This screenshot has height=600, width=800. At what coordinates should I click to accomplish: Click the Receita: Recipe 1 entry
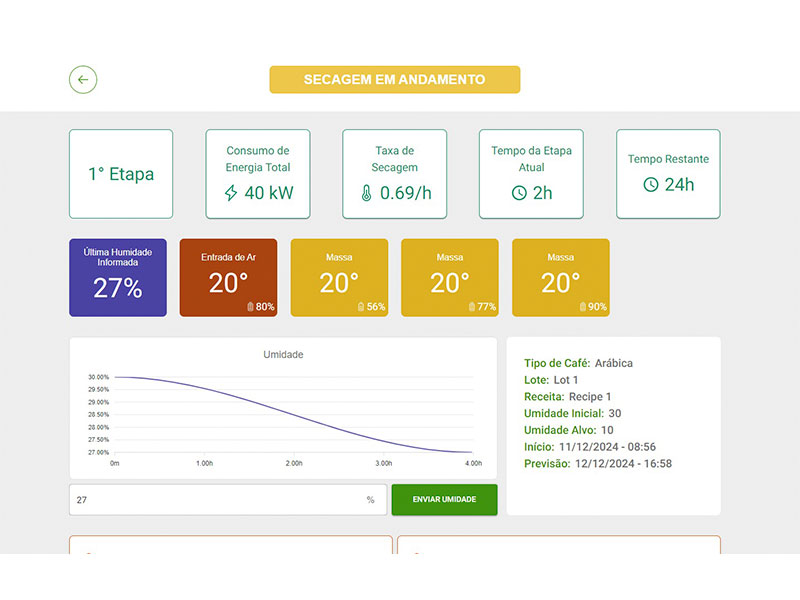566,397
